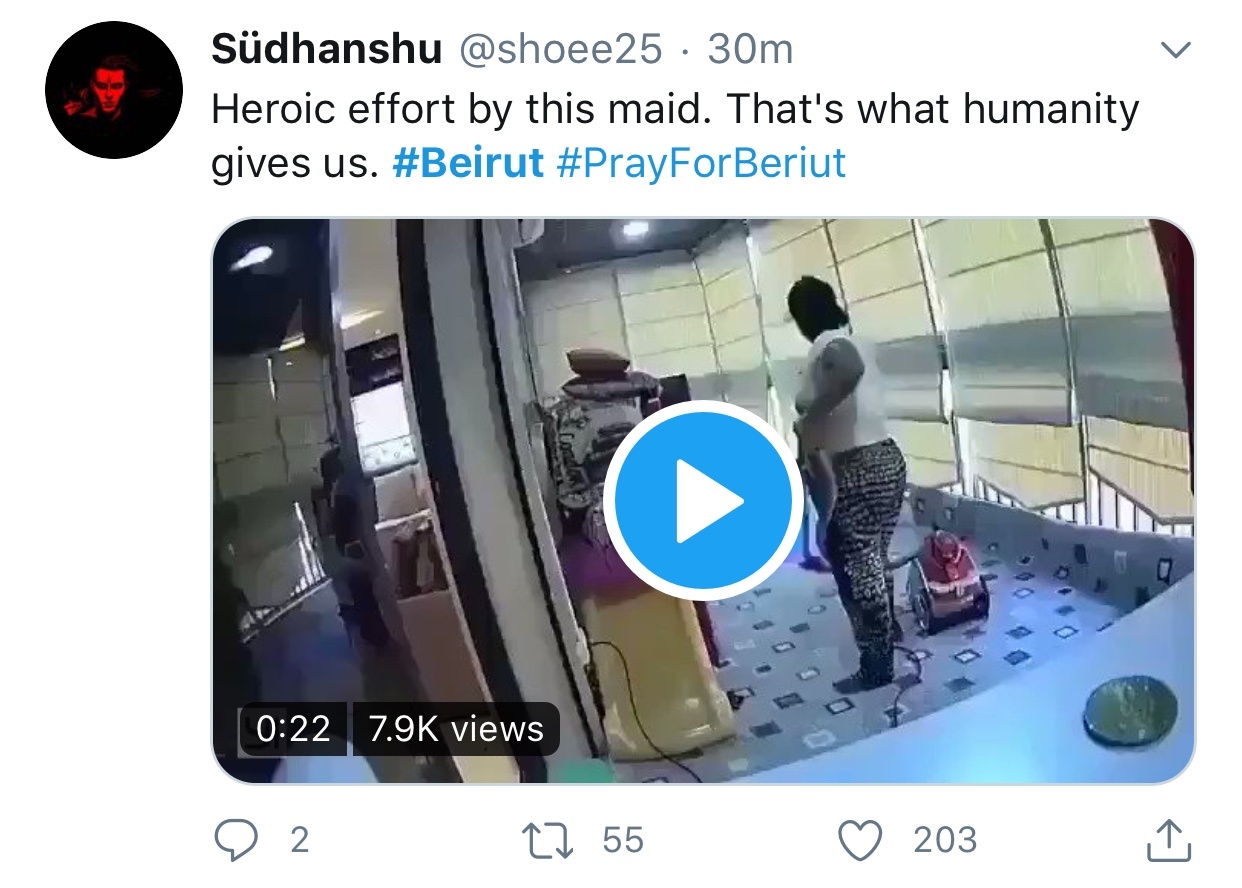Expand tweet options chevron menu
Viewport: 1242px width, 888px height.
pyautogui.click(x=1174, y=50)
